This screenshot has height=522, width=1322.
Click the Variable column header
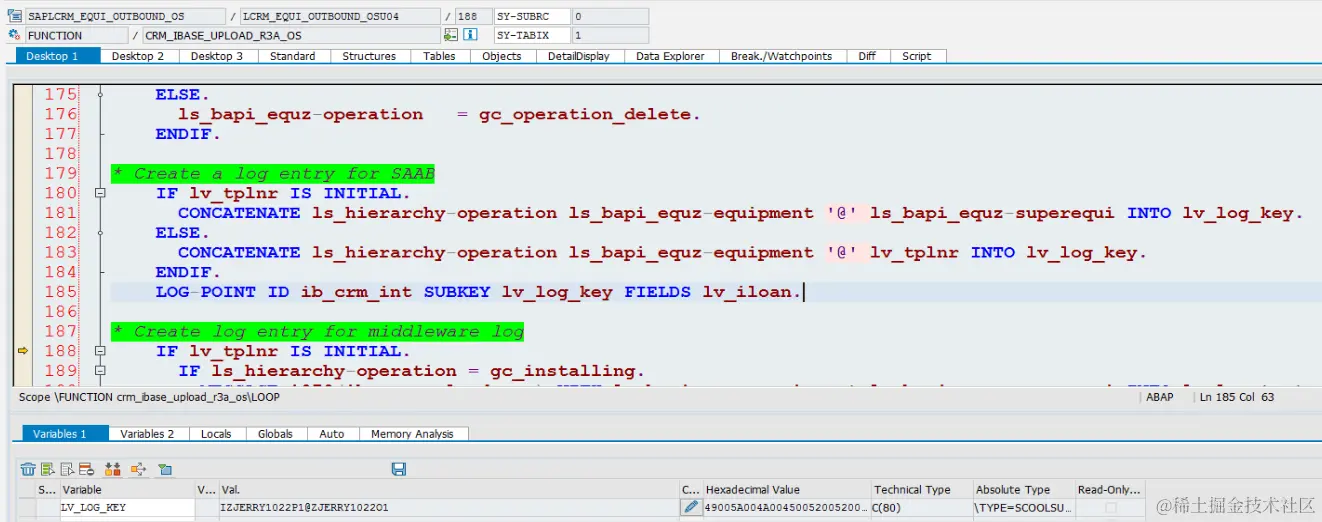[x=127, y=490]
